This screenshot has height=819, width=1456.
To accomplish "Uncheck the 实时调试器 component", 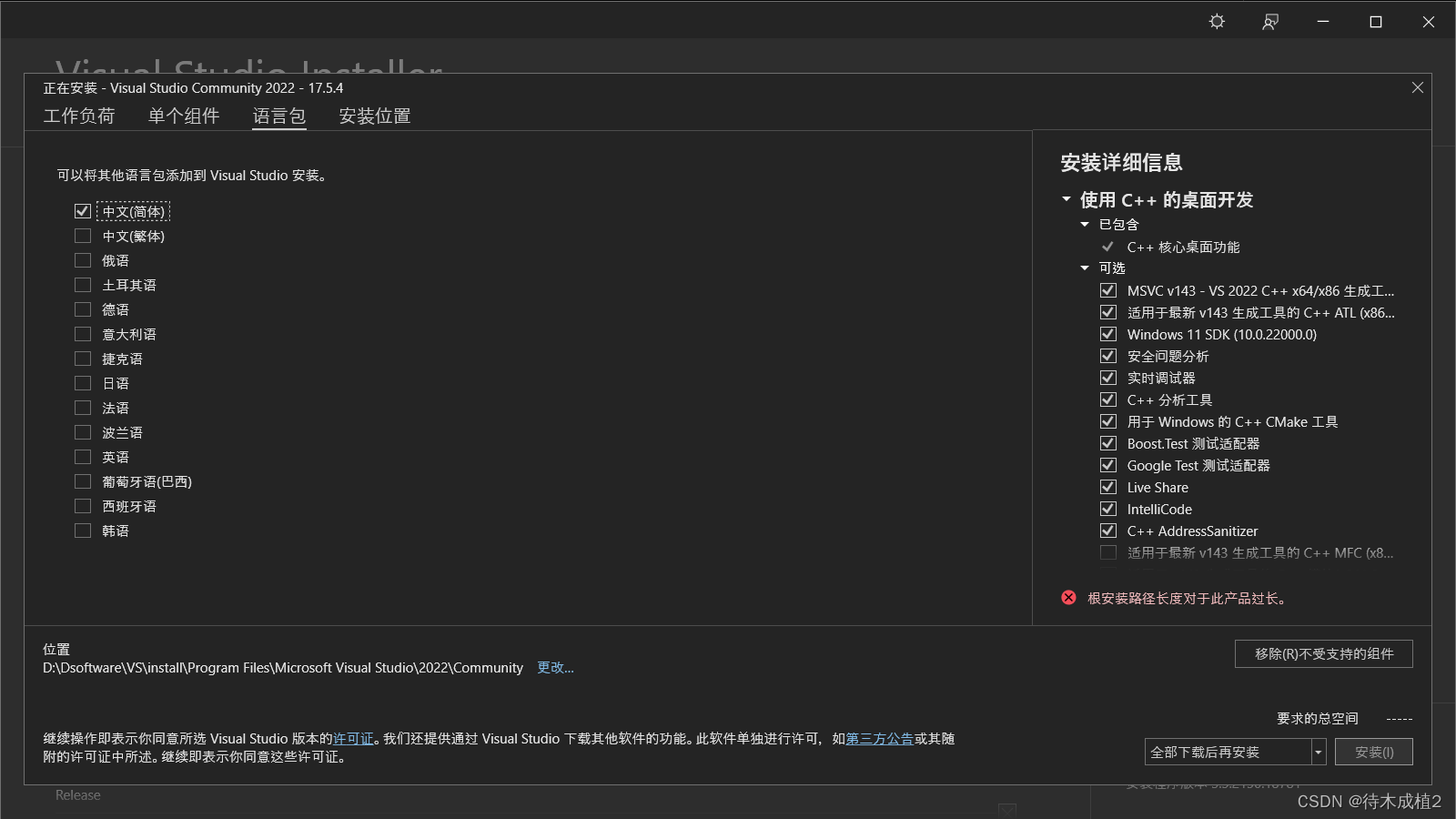I will (x=1108, y=378).
